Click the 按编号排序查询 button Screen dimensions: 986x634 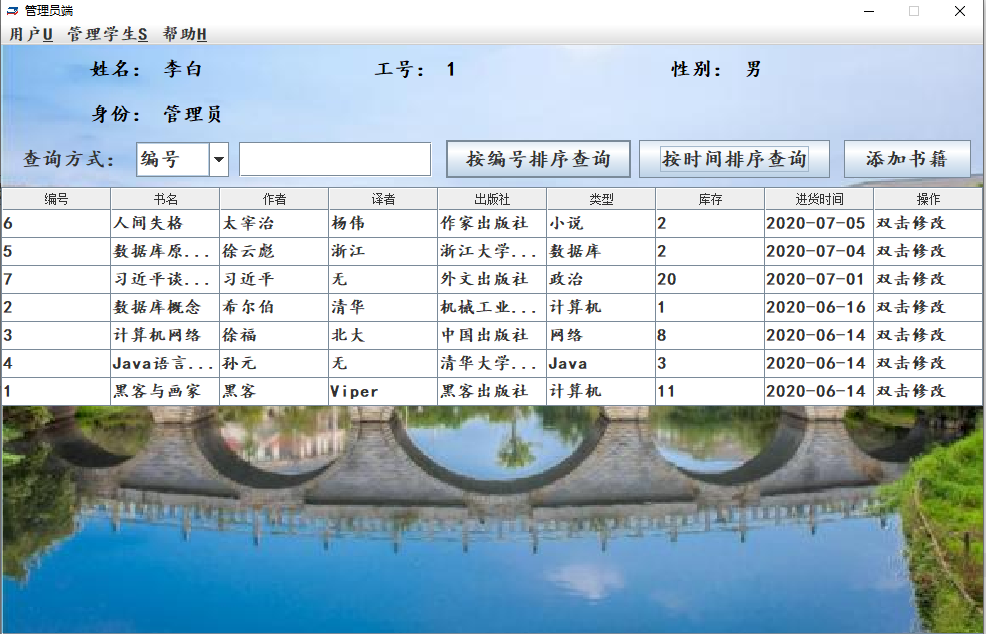point(538,159)
